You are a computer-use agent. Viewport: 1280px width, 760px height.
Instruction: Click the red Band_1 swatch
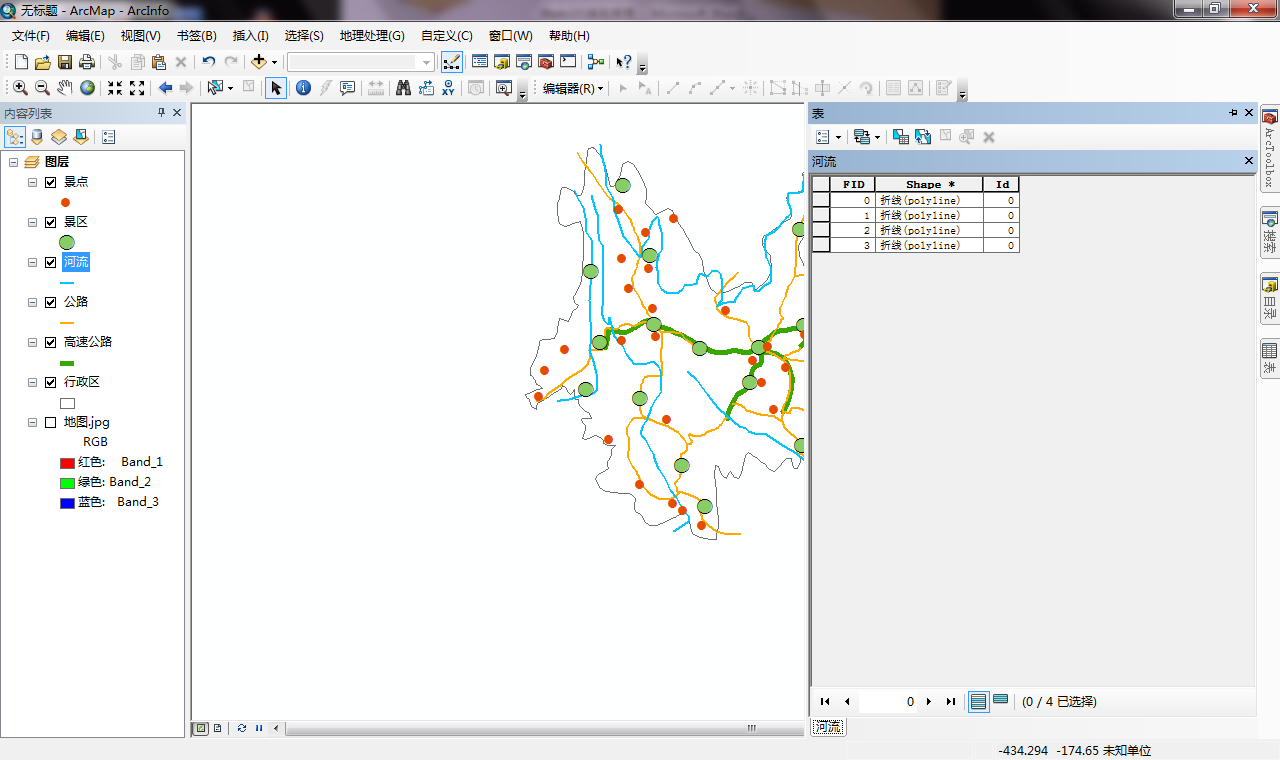coord(67,463)
